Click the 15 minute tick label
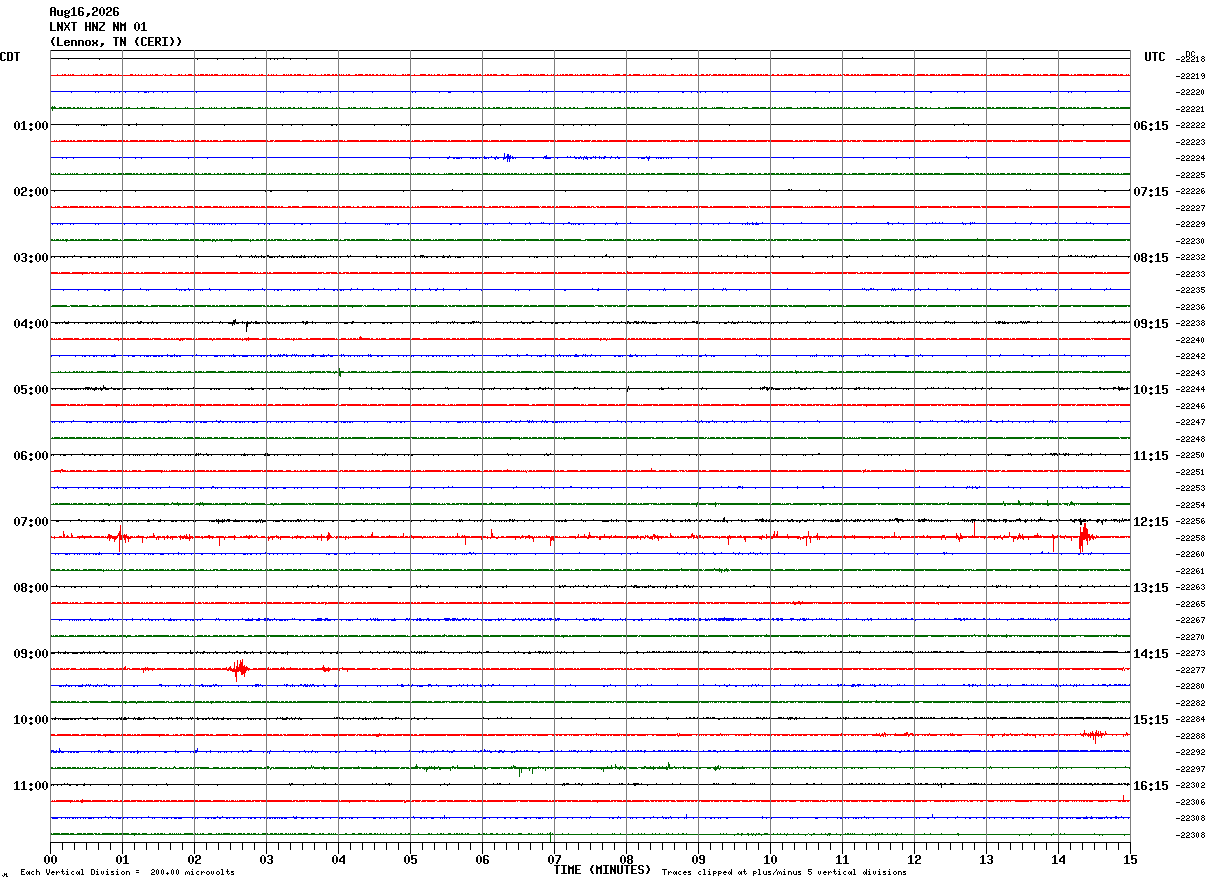The image size is (1210, 886). (1129, 860)
